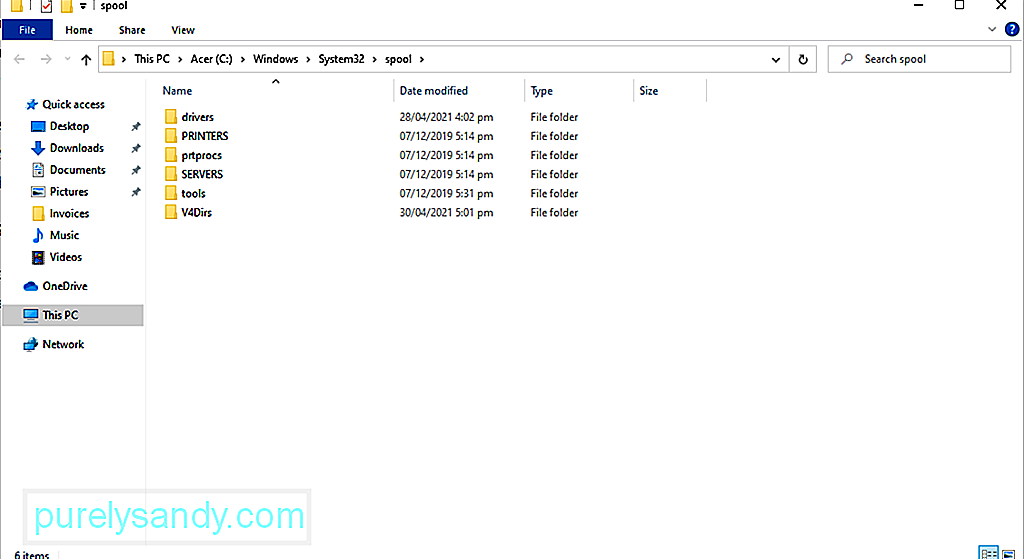This screenshot has width=1024, height=559.
Task: Open Pictures in navigation pane
Action: (69, 191)
